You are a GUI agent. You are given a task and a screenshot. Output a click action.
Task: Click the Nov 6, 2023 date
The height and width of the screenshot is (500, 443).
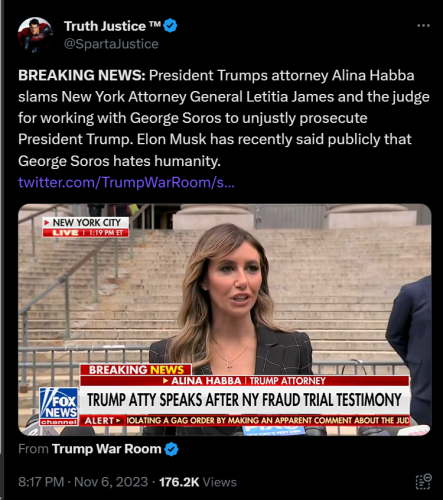[x=111, y=482]
